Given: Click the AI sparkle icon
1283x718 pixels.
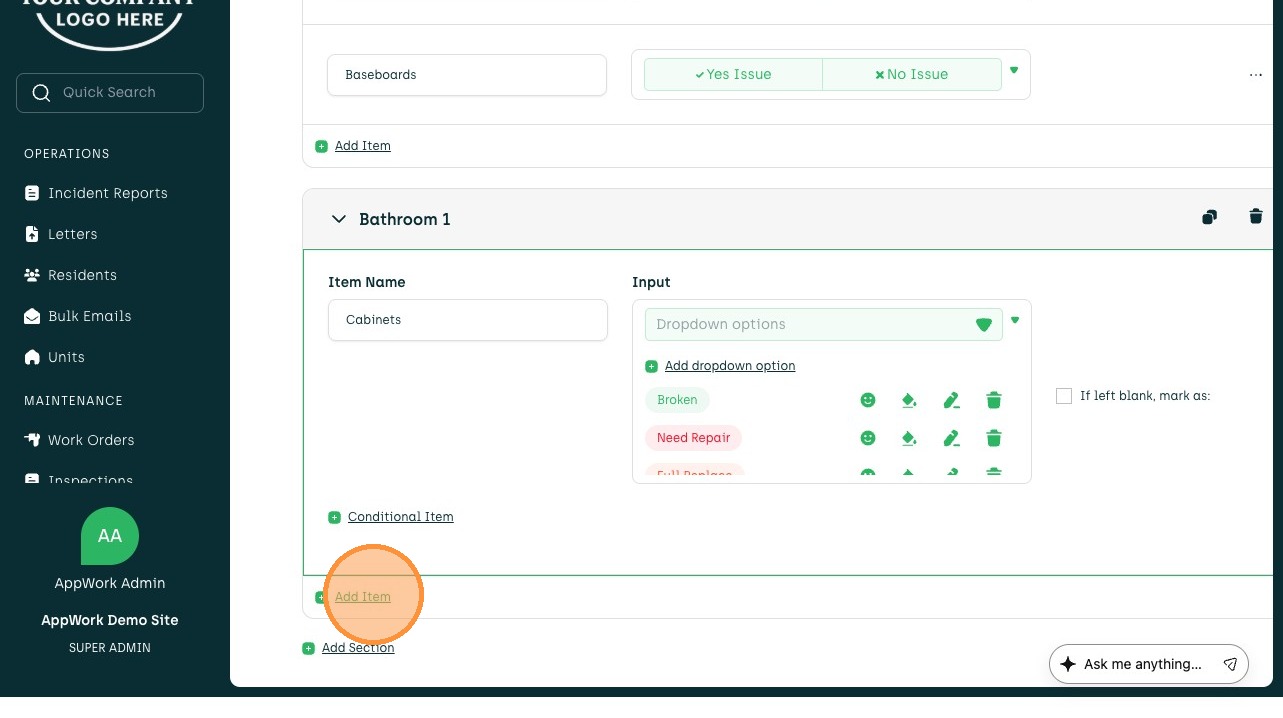Looking at the screenshot, I should pos(1067,664).
